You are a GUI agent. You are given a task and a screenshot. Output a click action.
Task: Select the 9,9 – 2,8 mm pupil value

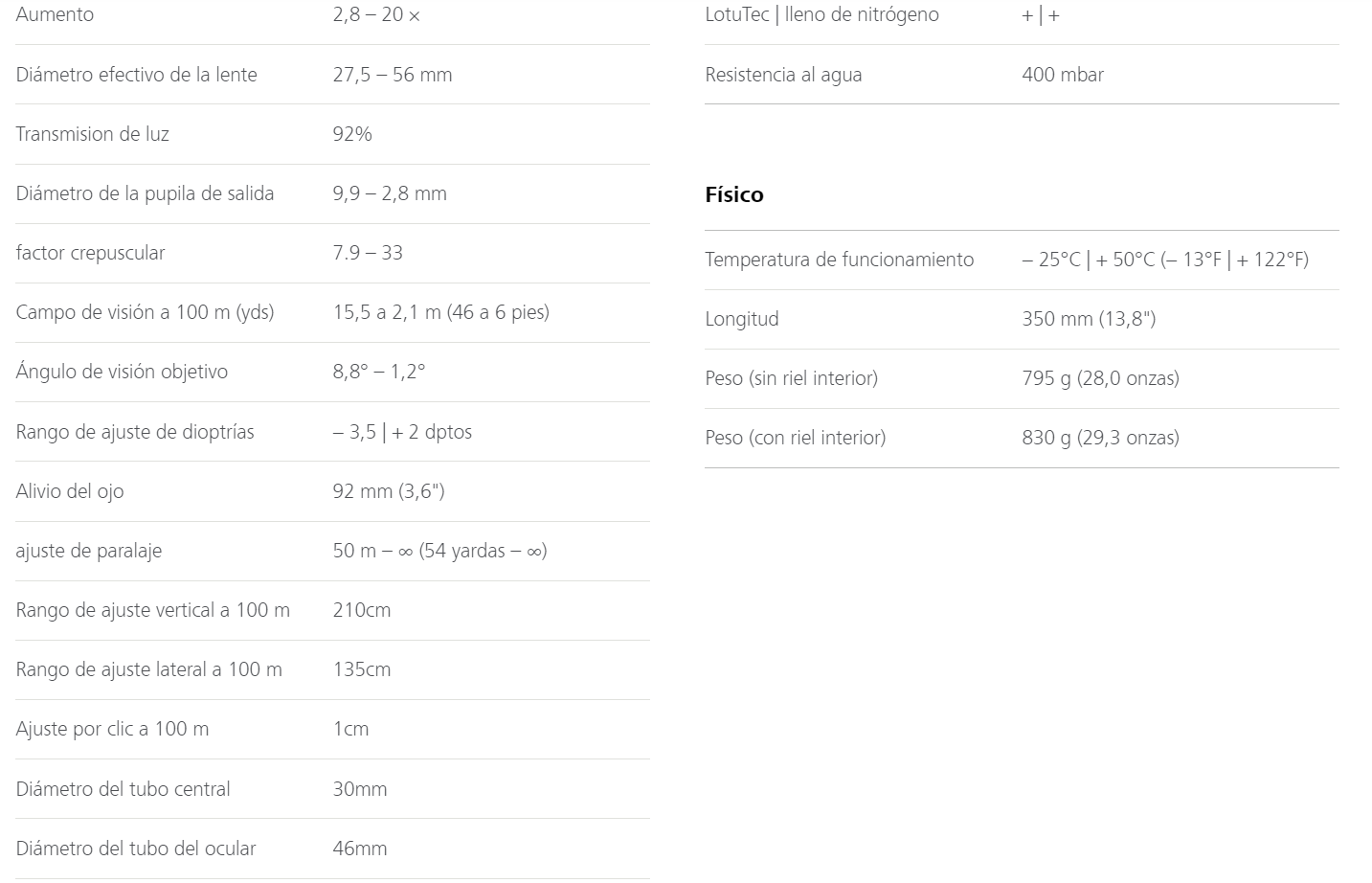click(390, 193)
